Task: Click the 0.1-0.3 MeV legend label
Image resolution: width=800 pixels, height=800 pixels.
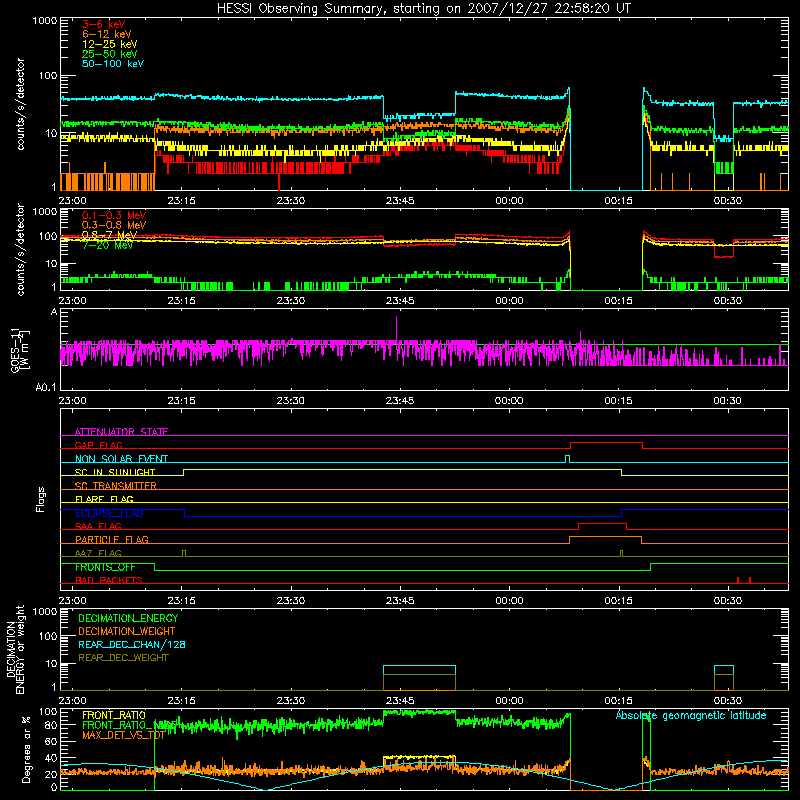Action: (x=114, y=215)
